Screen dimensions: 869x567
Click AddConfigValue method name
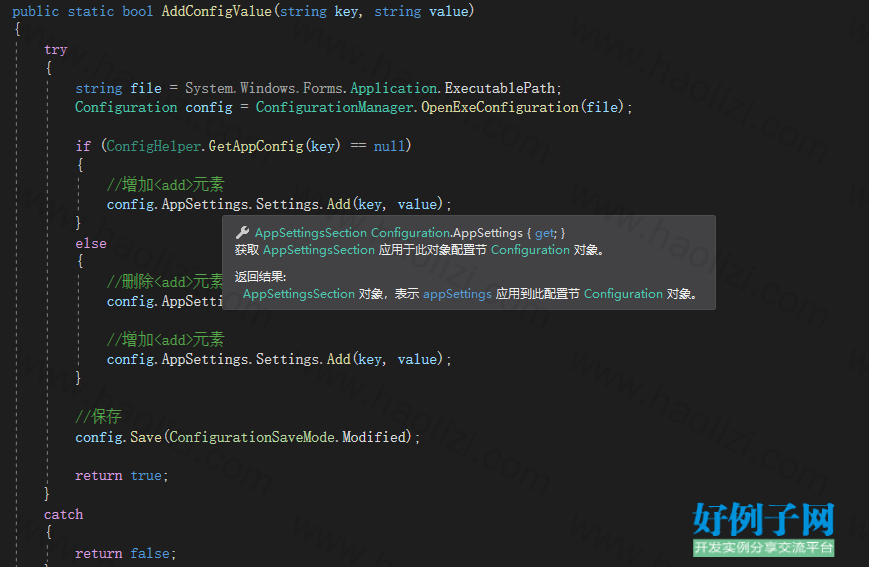click(x=217, y=11)
